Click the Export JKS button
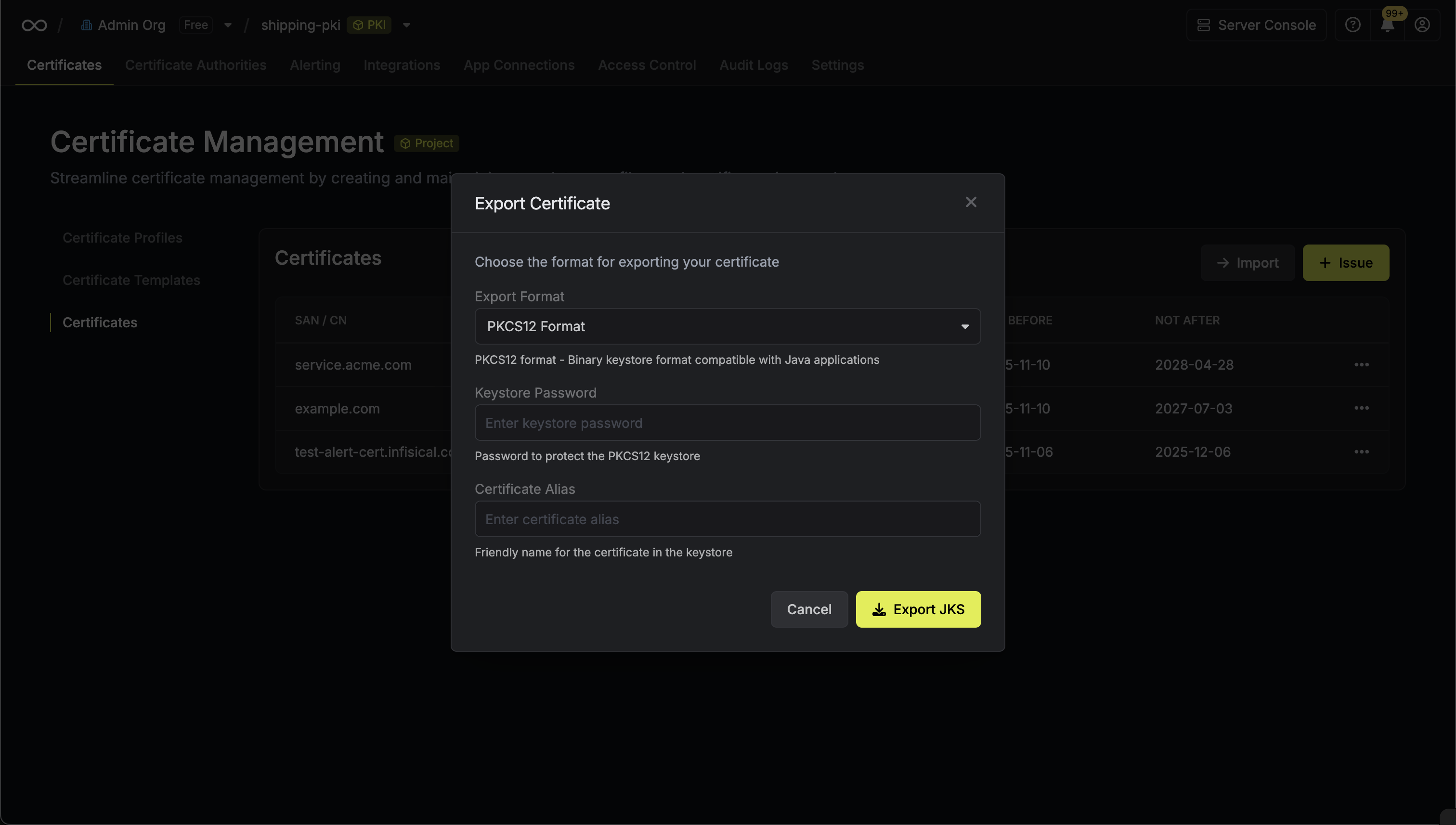 (918, 609)
